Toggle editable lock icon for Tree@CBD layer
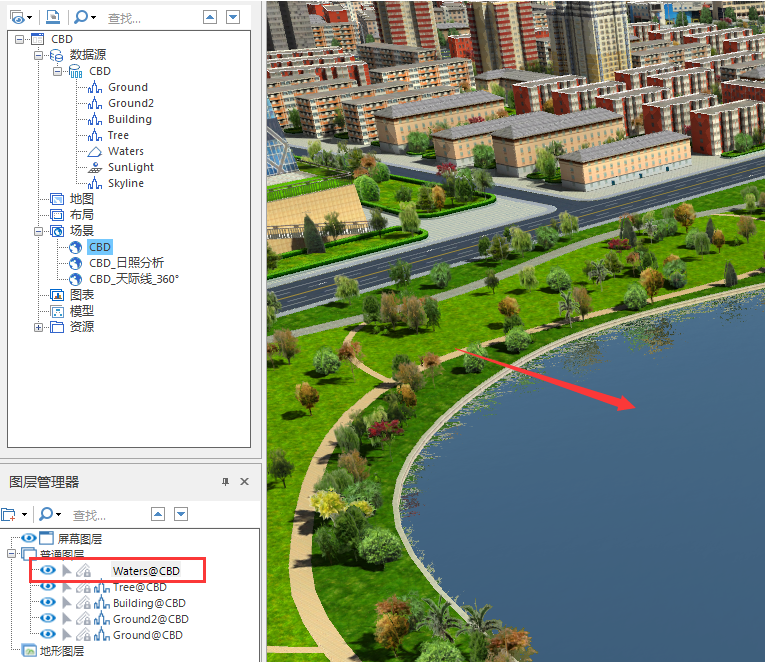The width and height of the screenshot is (765, 662). (83, 586)
